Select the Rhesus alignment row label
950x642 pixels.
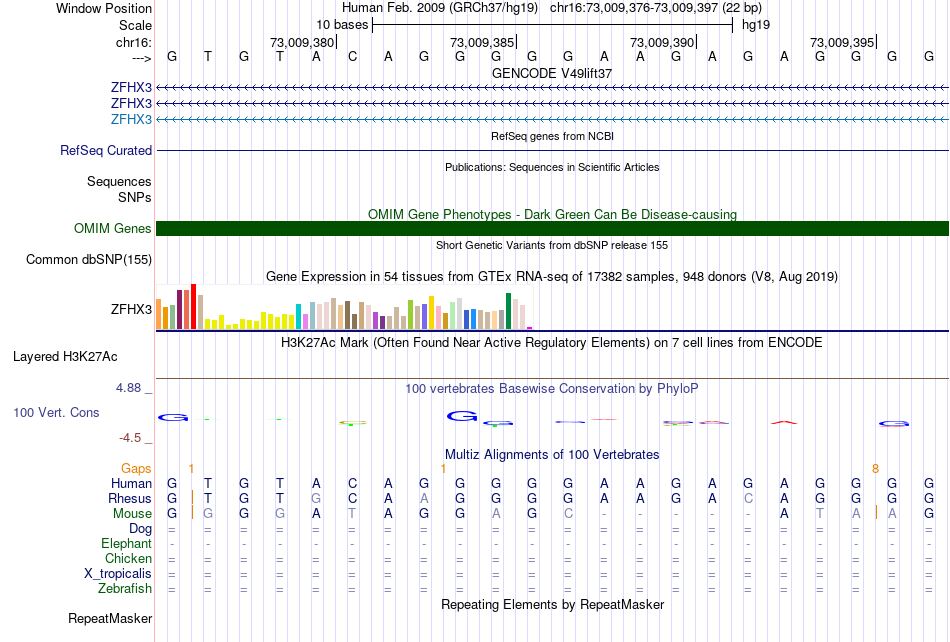pos(130,498)
